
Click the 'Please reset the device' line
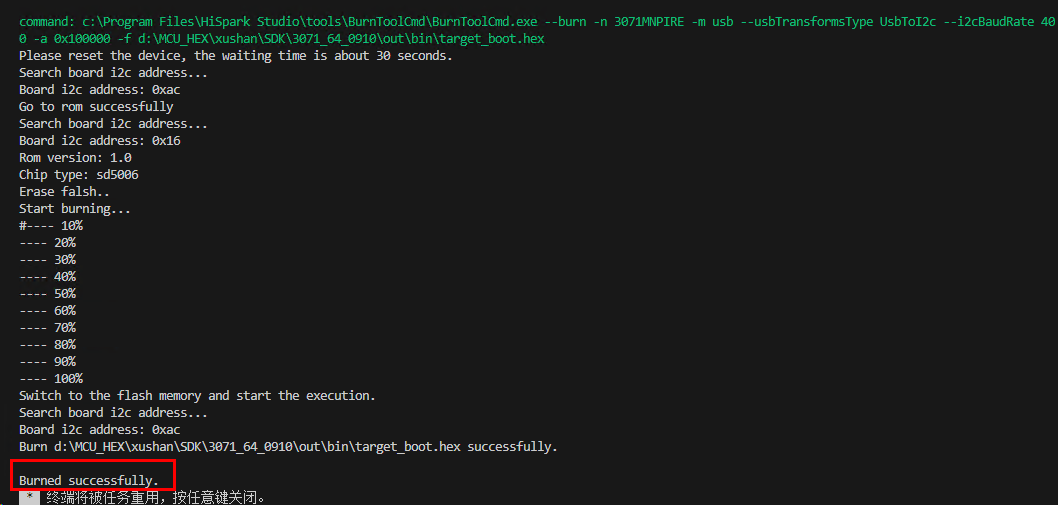(236, 56)
